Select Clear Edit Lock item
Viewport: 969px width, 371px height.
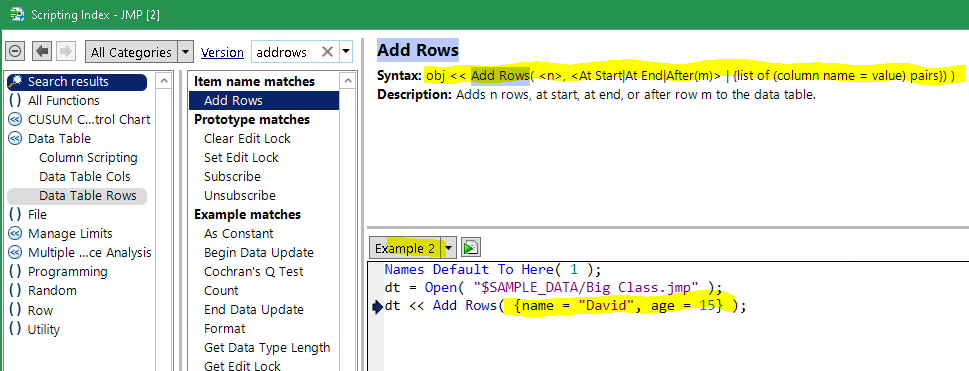[247, 139]
